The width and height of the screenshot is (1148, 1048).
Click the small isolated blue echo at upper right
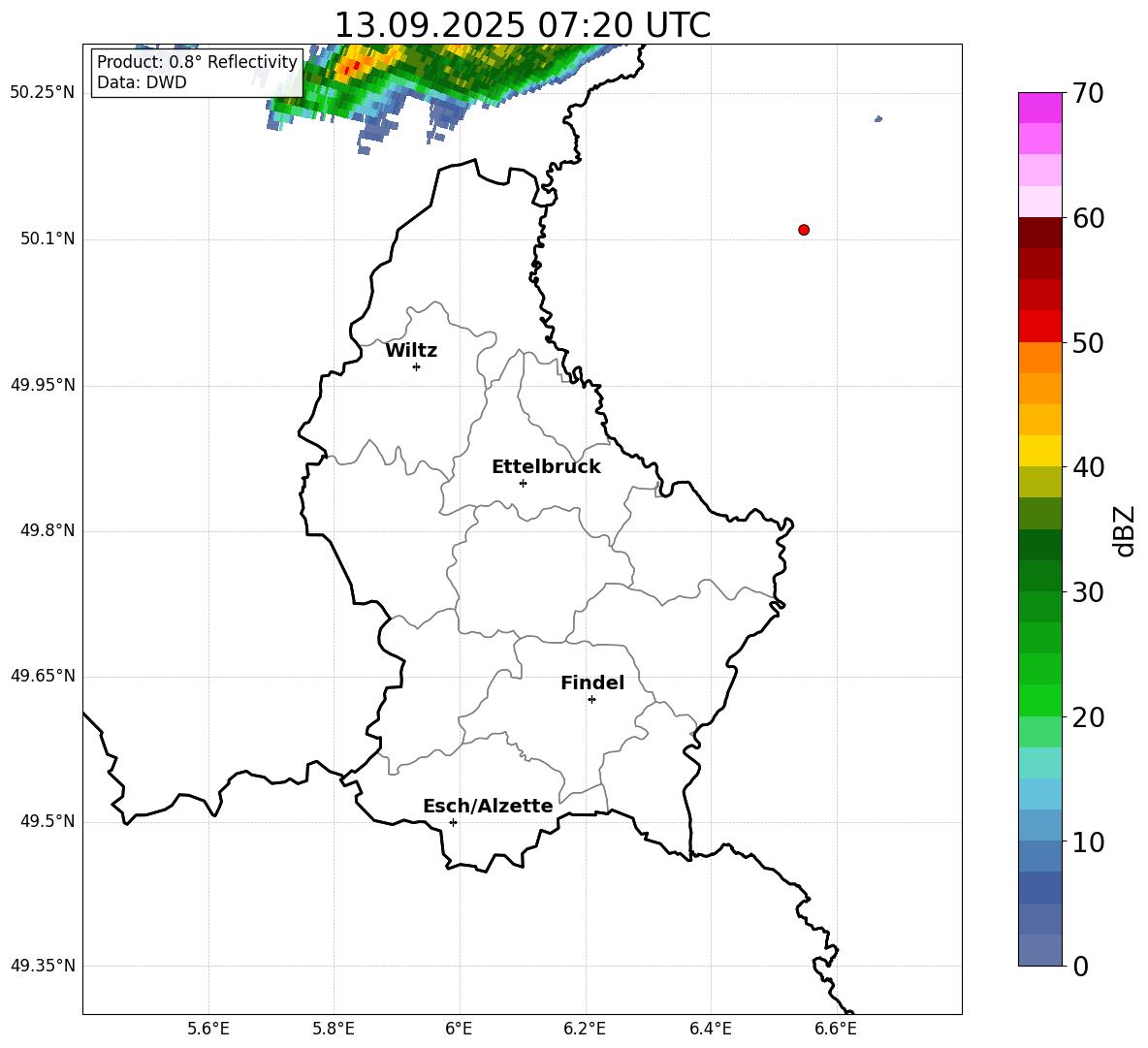click(x=878, y=118)
